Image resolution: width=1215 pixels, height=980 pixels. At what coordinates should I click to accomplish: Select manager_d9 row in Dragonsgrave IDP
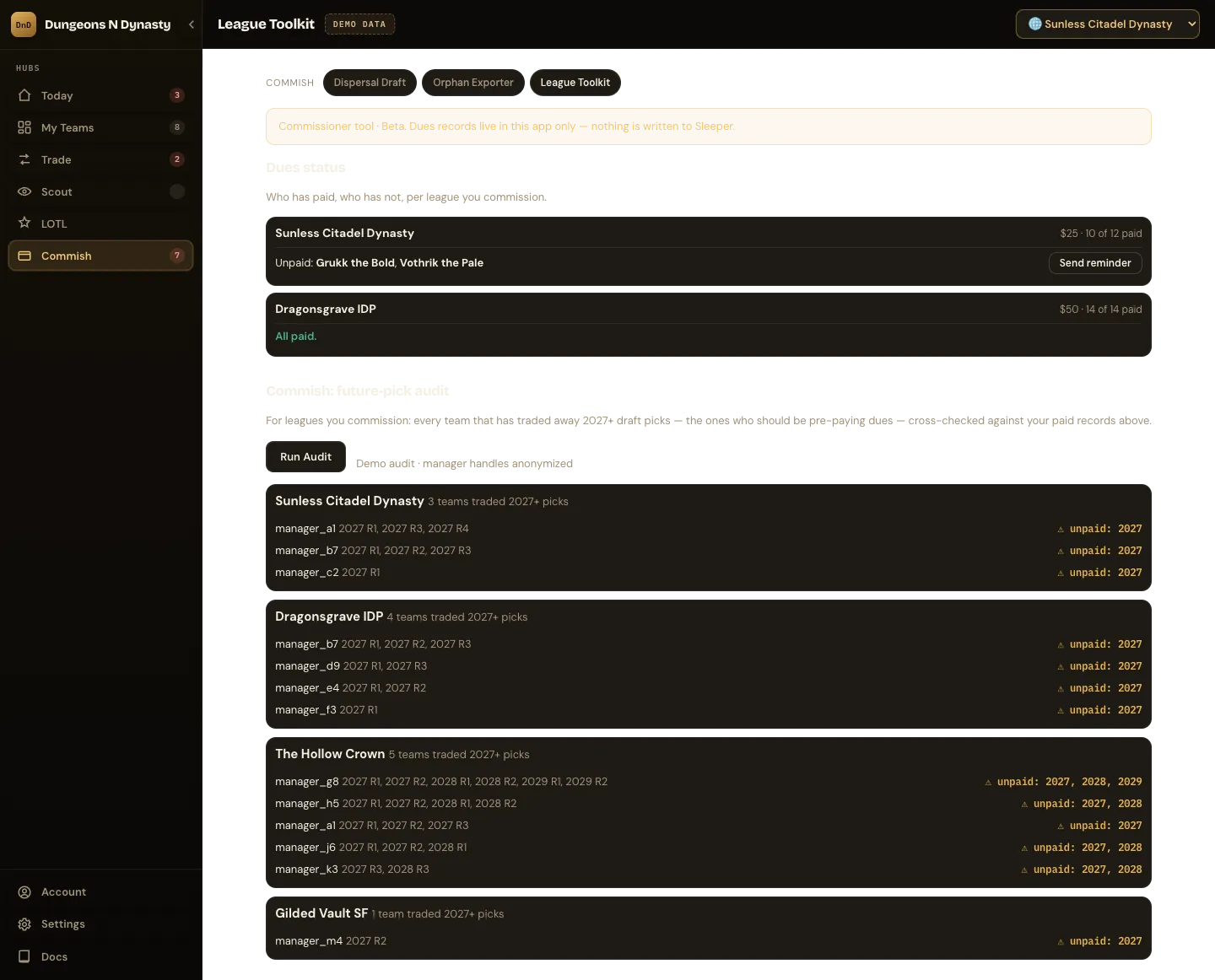[709, 666]
